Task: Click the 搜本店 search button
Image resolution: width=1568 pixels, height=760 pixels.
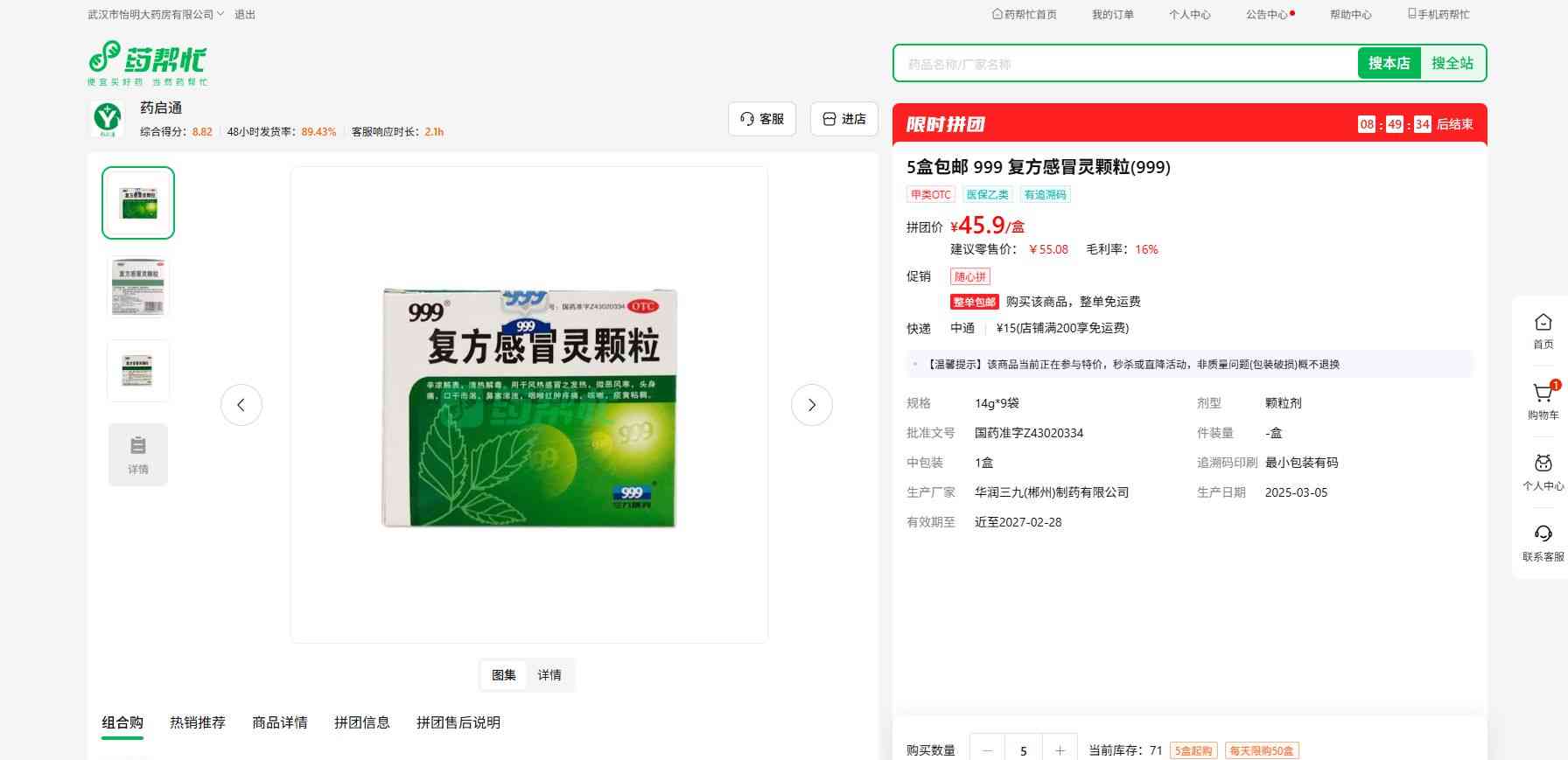Action: pyautogui.click(x=1389, y=63)
